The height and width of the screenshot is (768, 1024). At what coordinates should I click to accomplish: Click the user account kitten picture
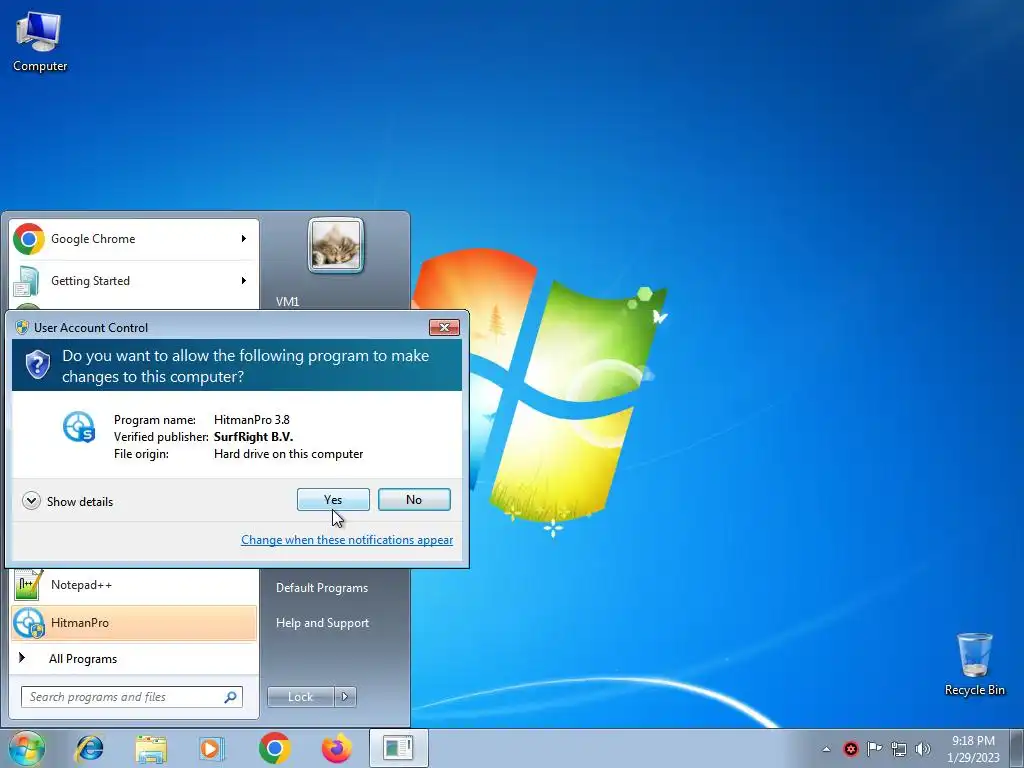[x=336, y=246]
